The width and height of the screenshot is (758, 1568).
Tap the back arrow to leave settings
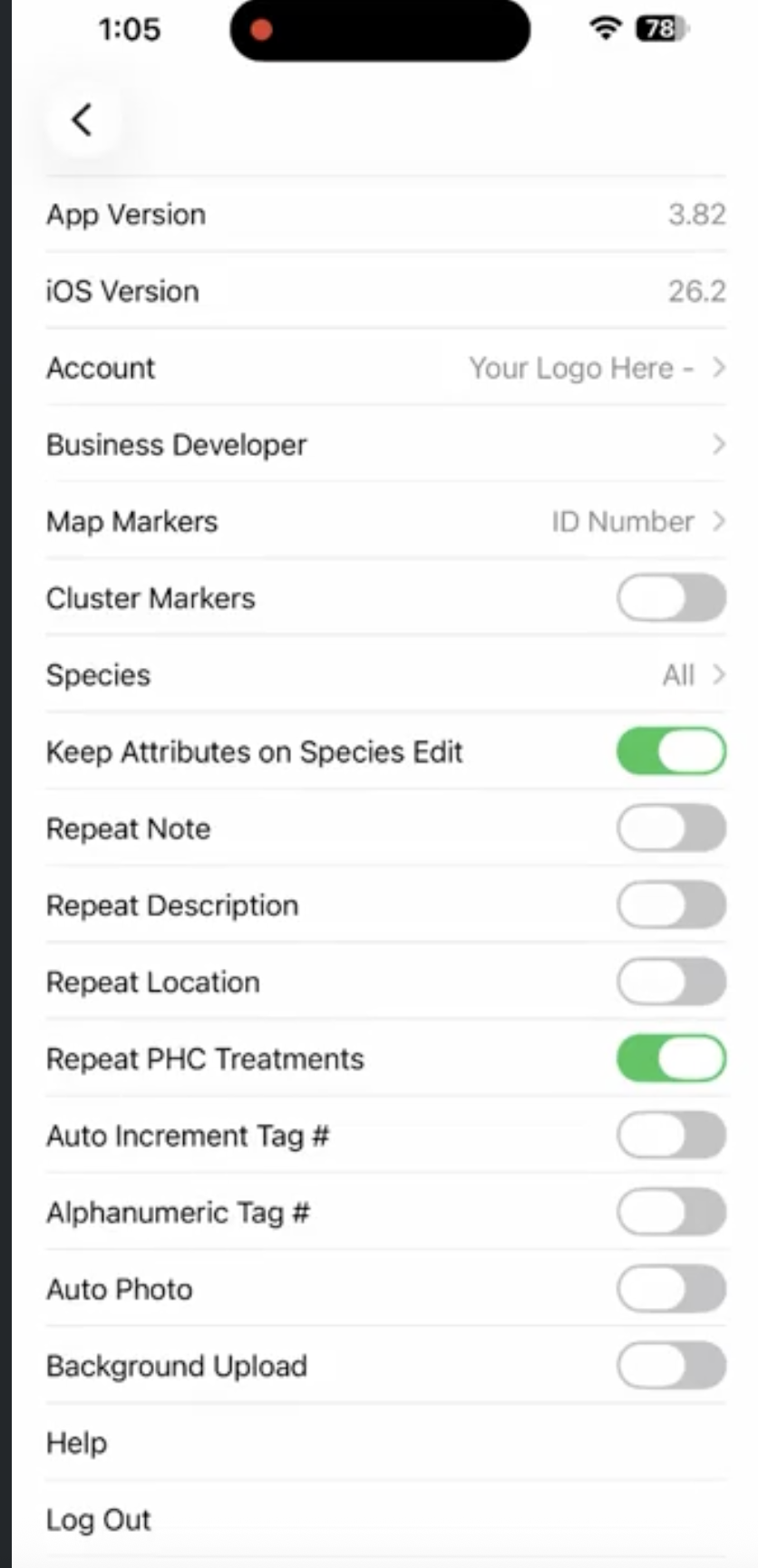click(x=80, y=120)
